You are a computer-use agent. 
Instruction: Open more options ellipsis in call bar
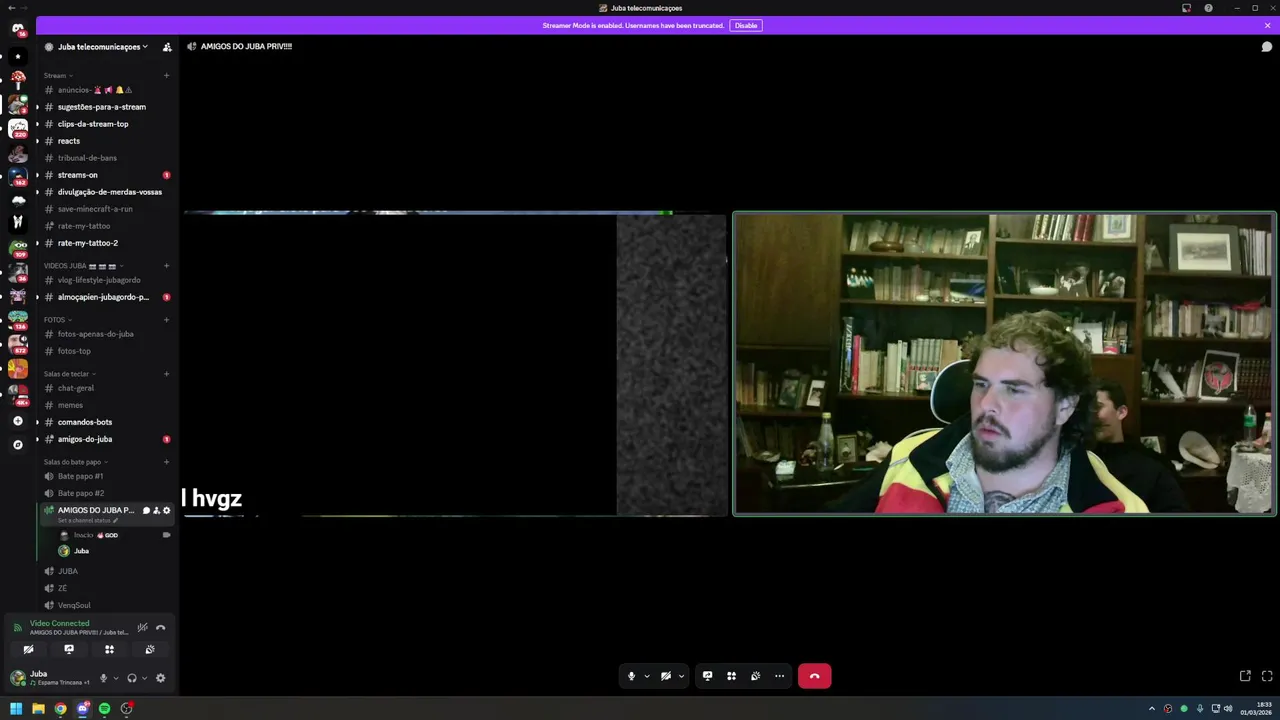(779, 676)
